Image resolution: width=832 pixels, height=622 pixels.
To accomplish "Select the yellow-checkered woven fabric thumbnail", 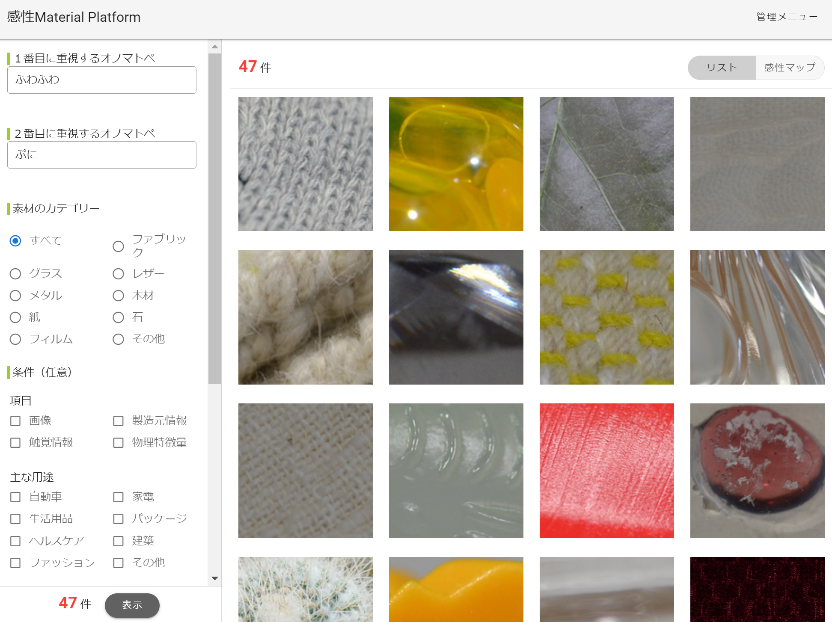I will click(x=607, y=317).
